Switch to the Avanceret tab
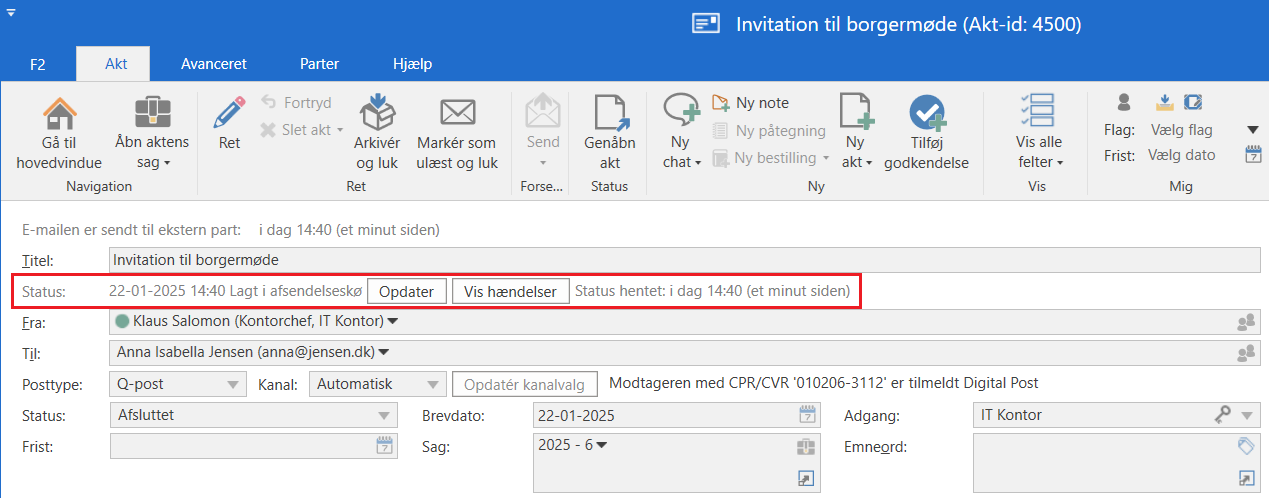 213,64
